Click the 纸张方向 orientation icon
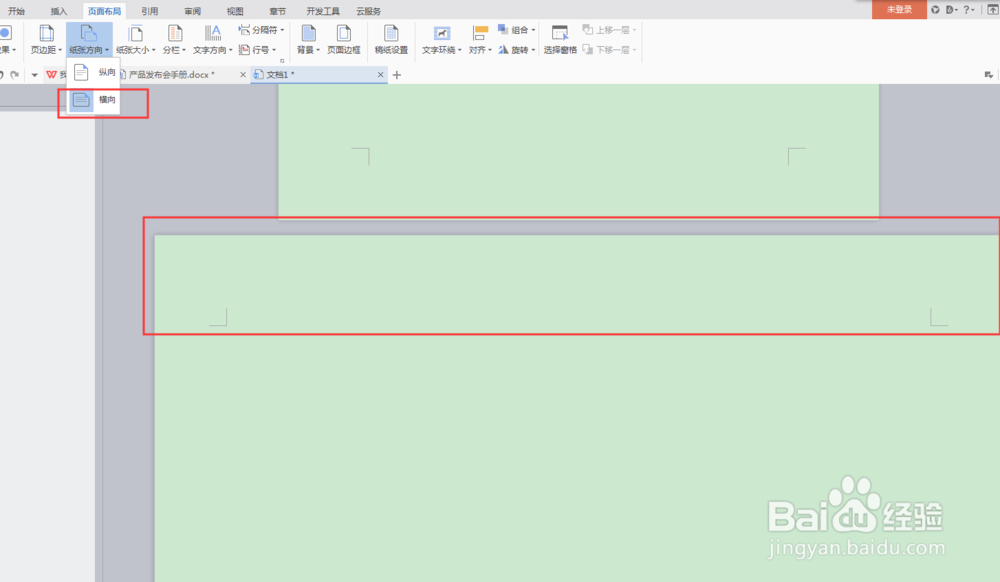Image resolution: width=1000 pixels, height=582 pixels. coord(89,33)
